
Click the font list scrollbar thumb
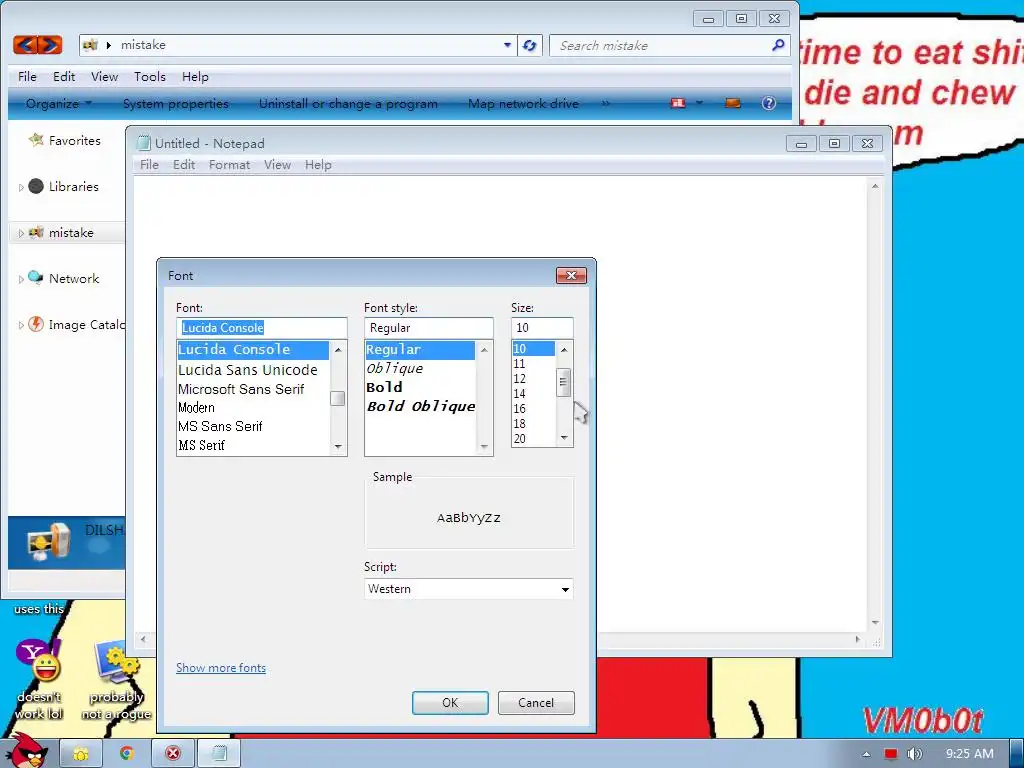[x=338, y=398]
